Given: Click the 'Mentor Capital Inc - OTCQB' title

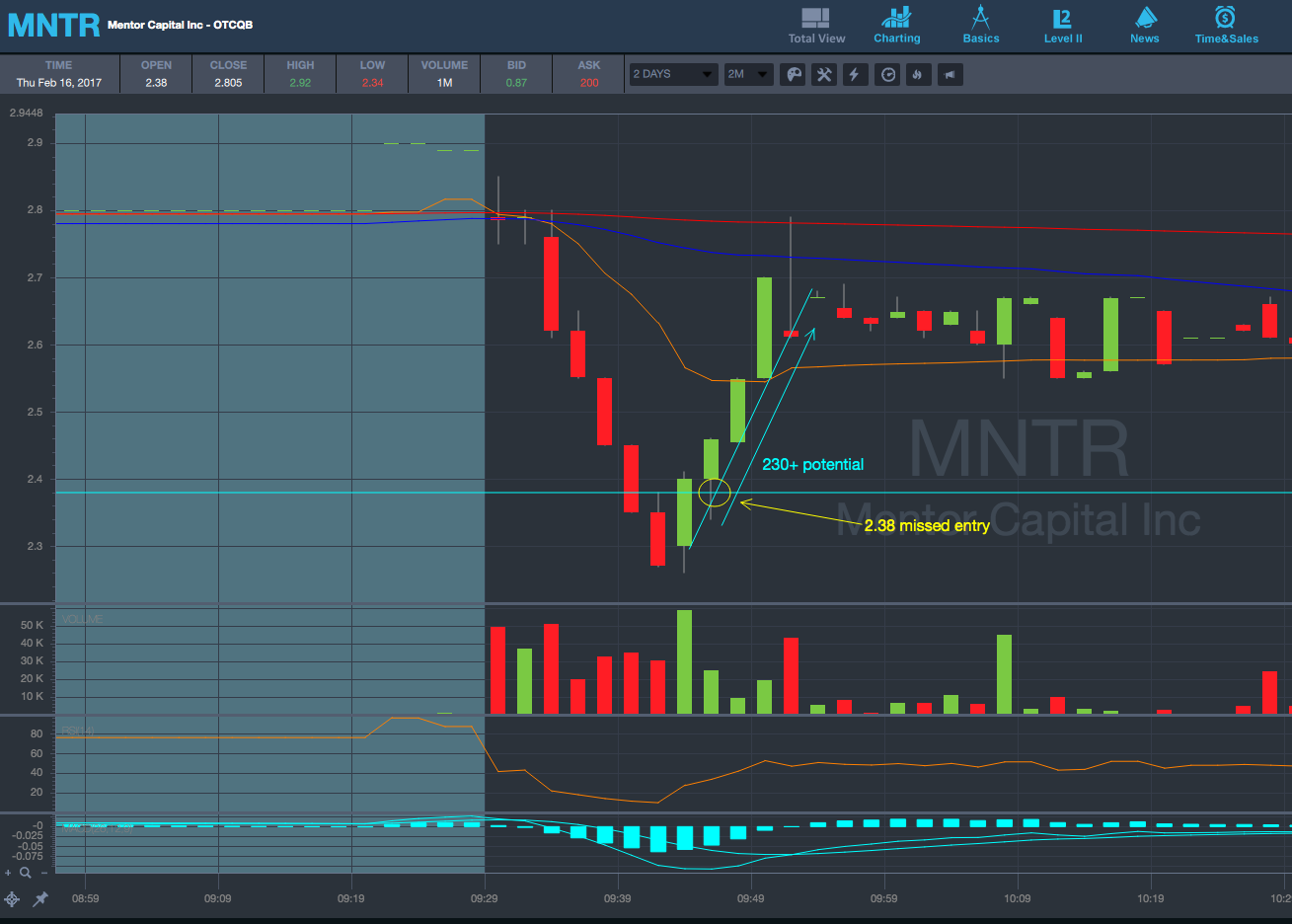Looking at the screenshot, I should click(180, 25).
